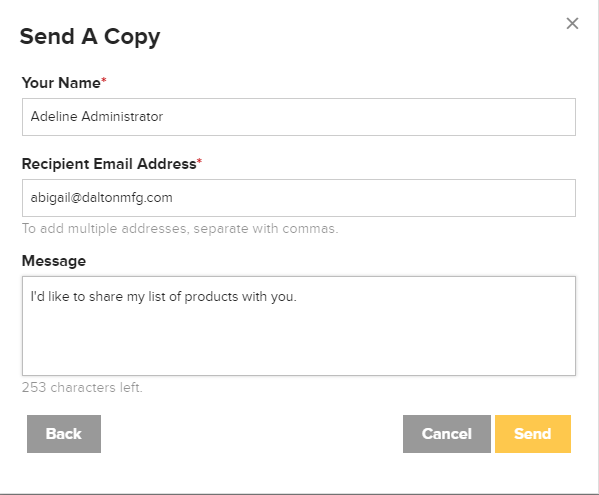Image resolution: width=599 pixels, height=495 pixels.
Task: Click the word Copy in dialog title
Action: (132, 38)
